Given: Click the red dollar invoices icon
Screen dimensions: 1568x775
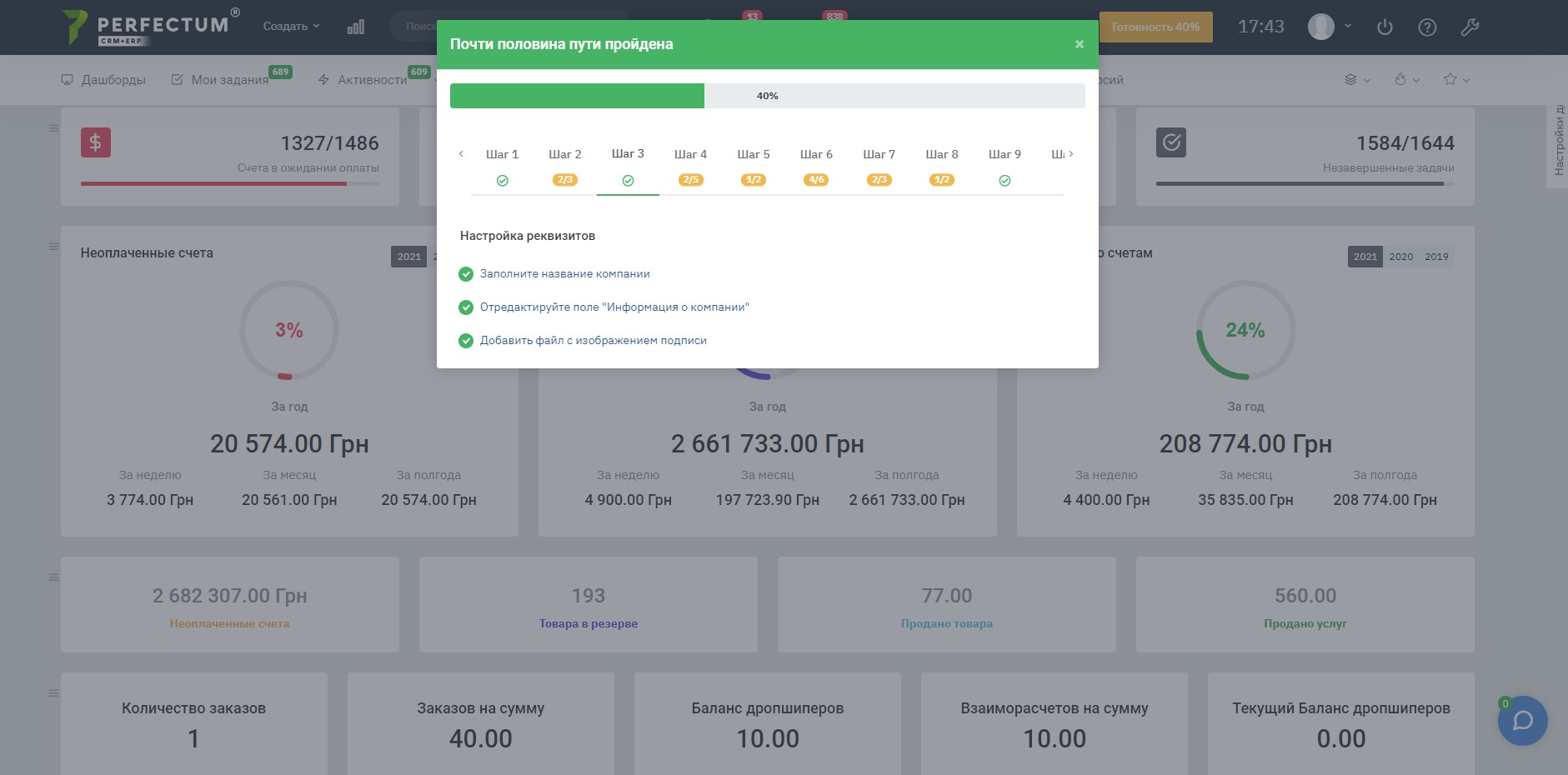Looking at the screenshot, I should click(96, 142).
